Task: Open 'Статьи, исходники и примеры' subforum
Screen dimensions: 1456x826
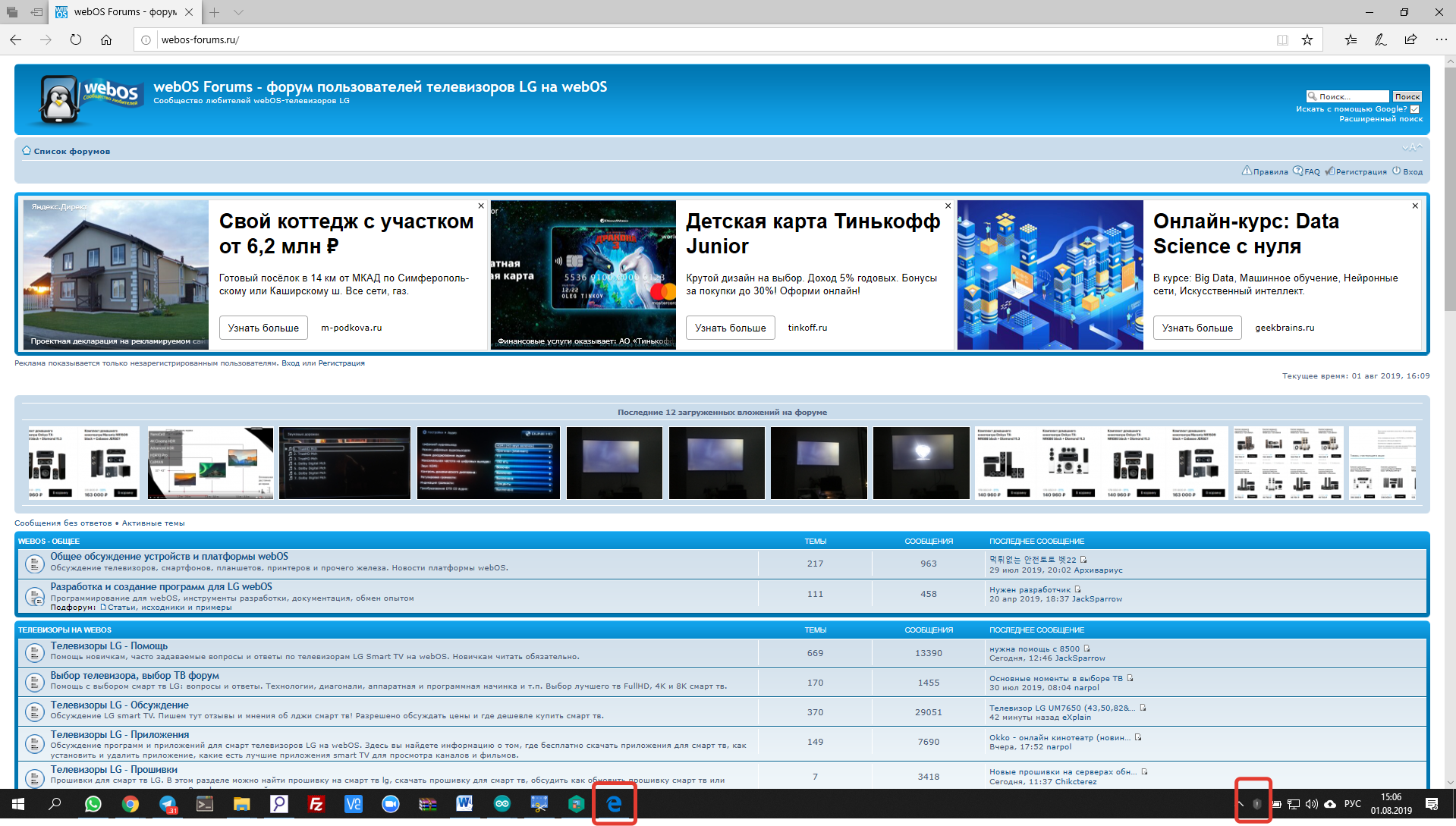Action: [x=169, y=608]
